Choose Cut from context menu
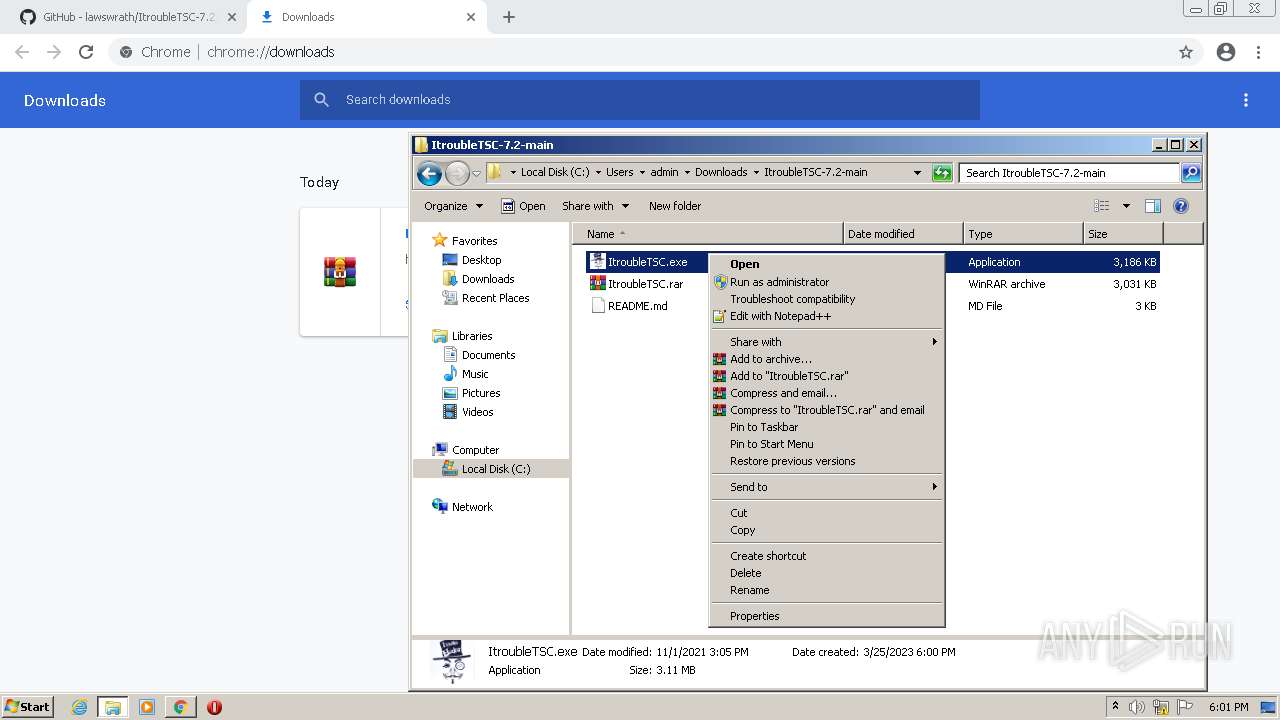 pyautogui.click(x=827, y=513)
